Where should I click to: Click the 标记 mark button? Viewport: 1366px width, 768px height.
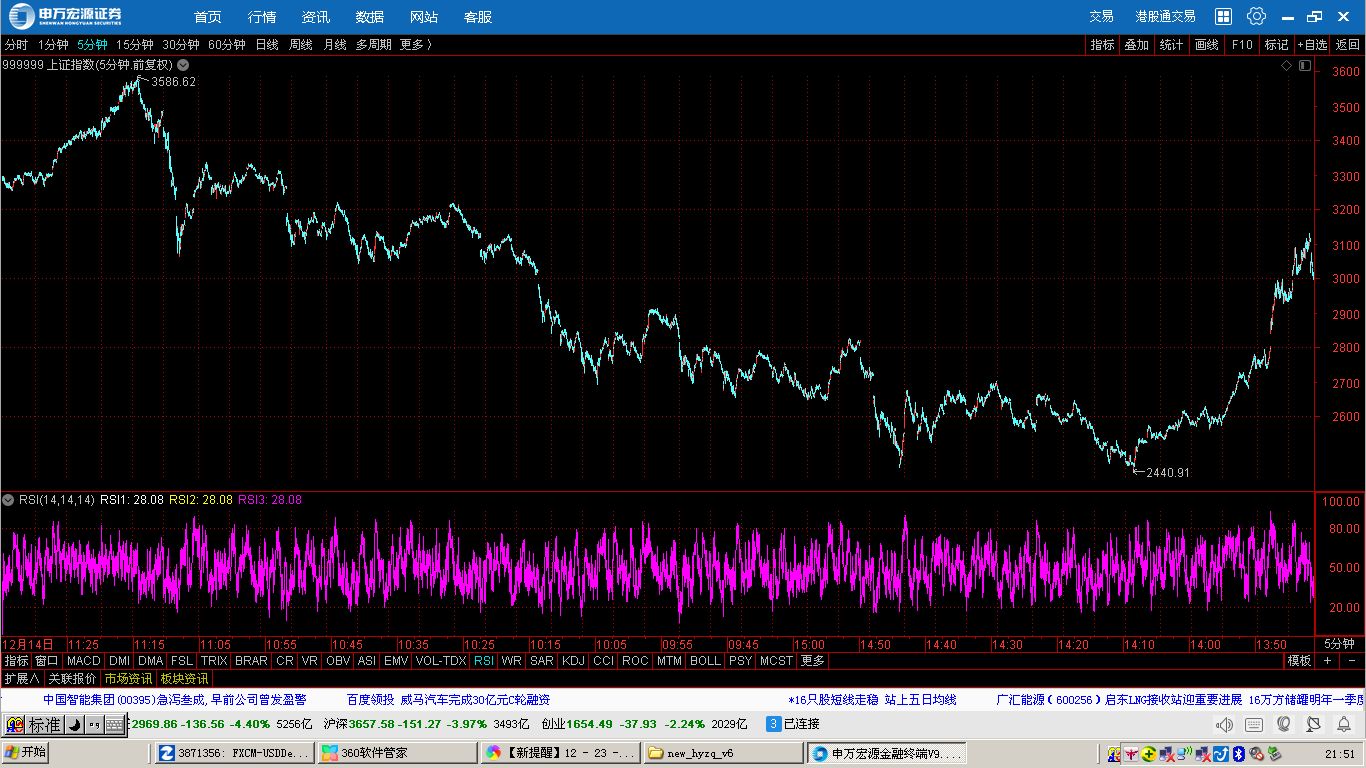point(1276,44)
